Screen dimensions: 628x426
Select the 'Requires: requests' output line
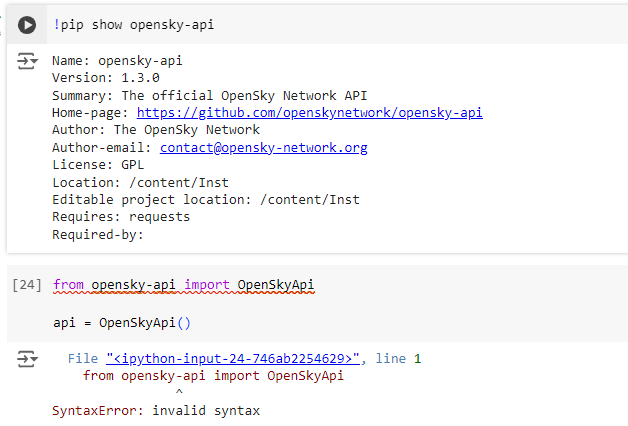click(121, 217)
